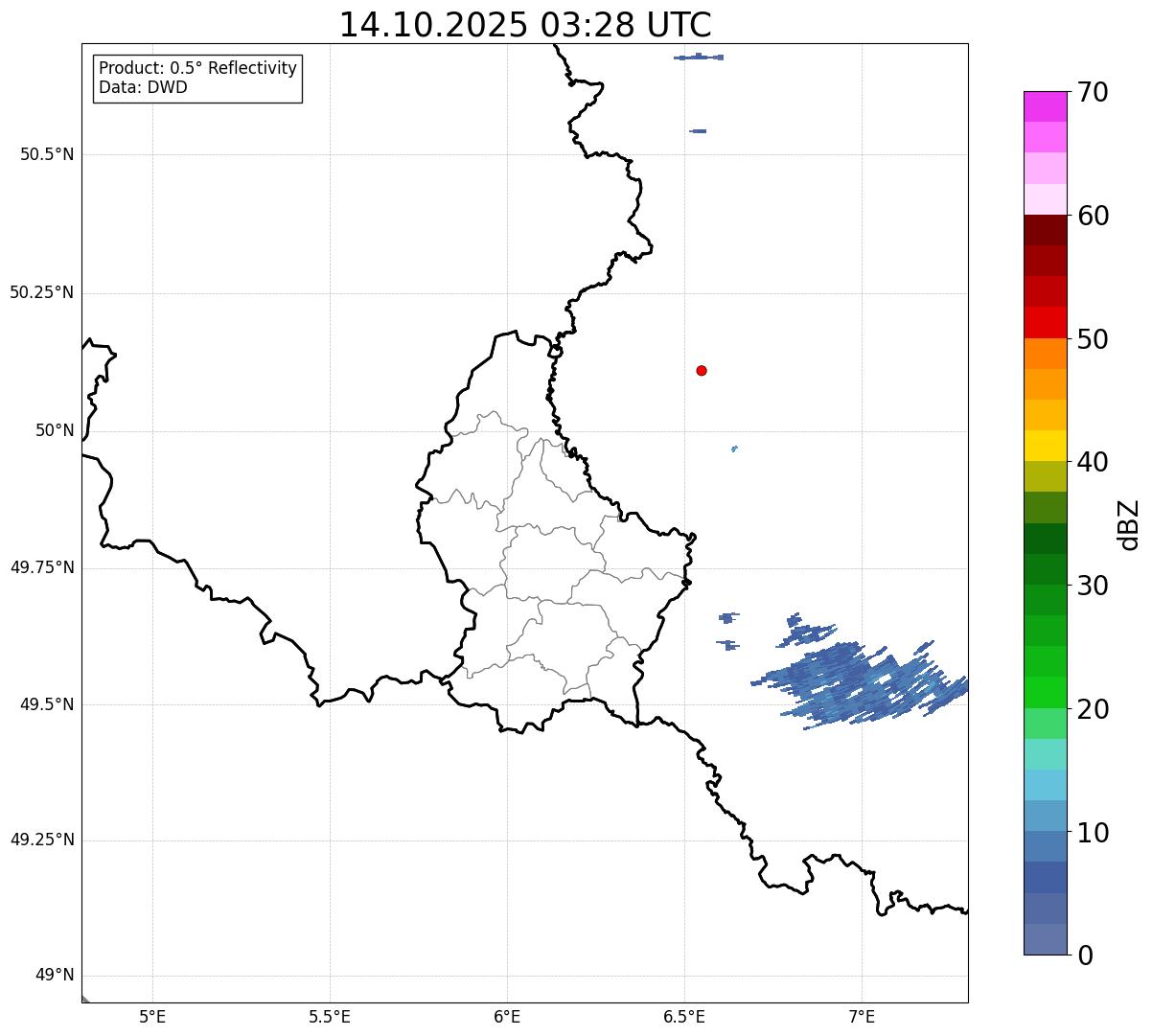
Task: Click the red radar location marker
Action: [702, 370]
